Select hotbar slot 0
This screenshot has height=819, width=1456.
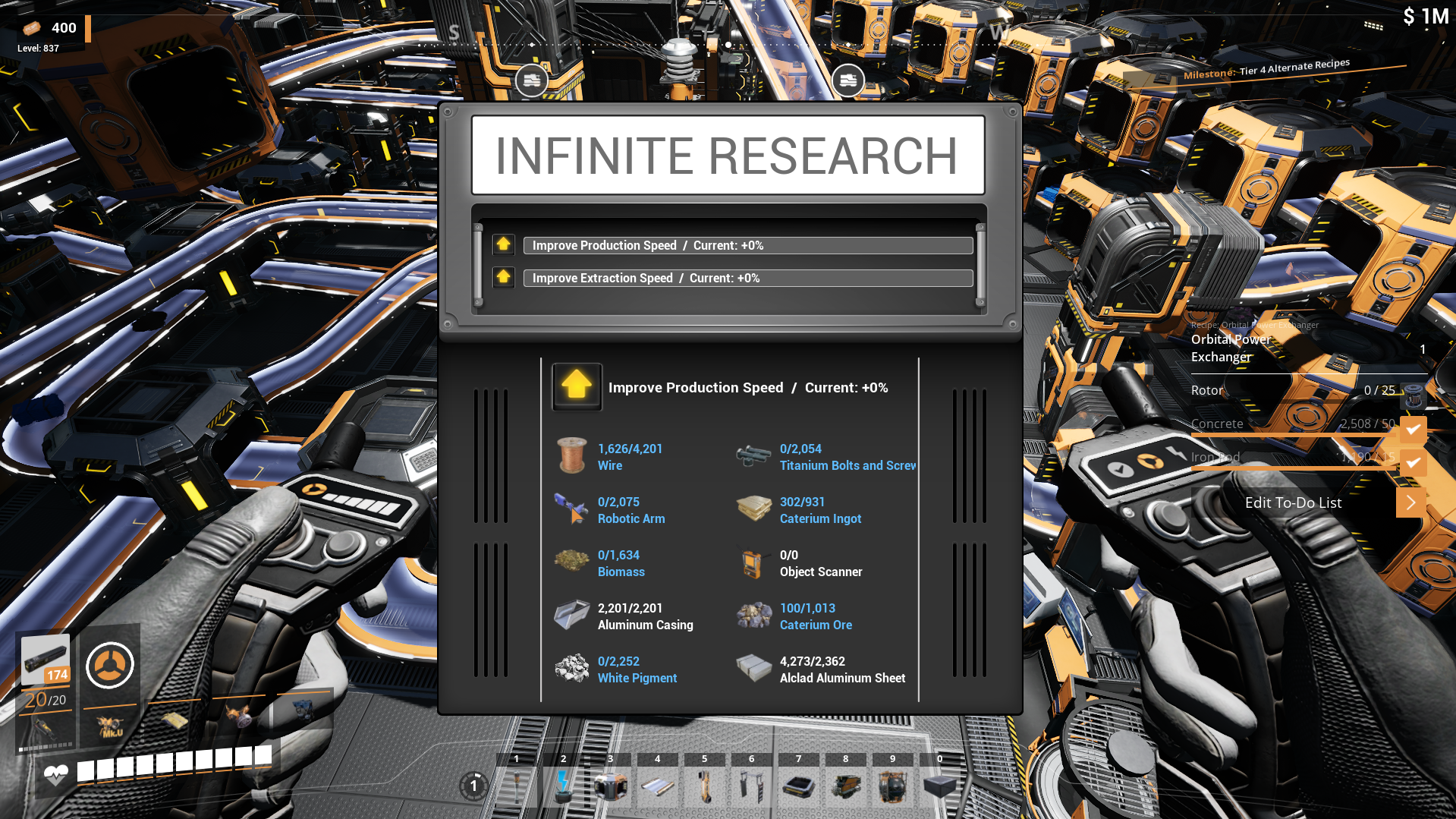[x=940, y=781]
